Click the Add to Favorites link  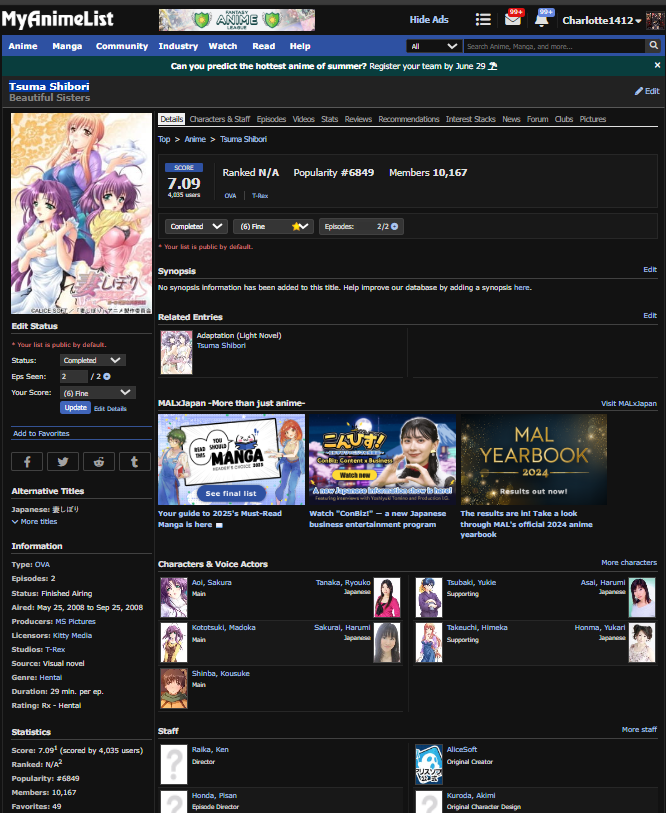tap(41, 434)
